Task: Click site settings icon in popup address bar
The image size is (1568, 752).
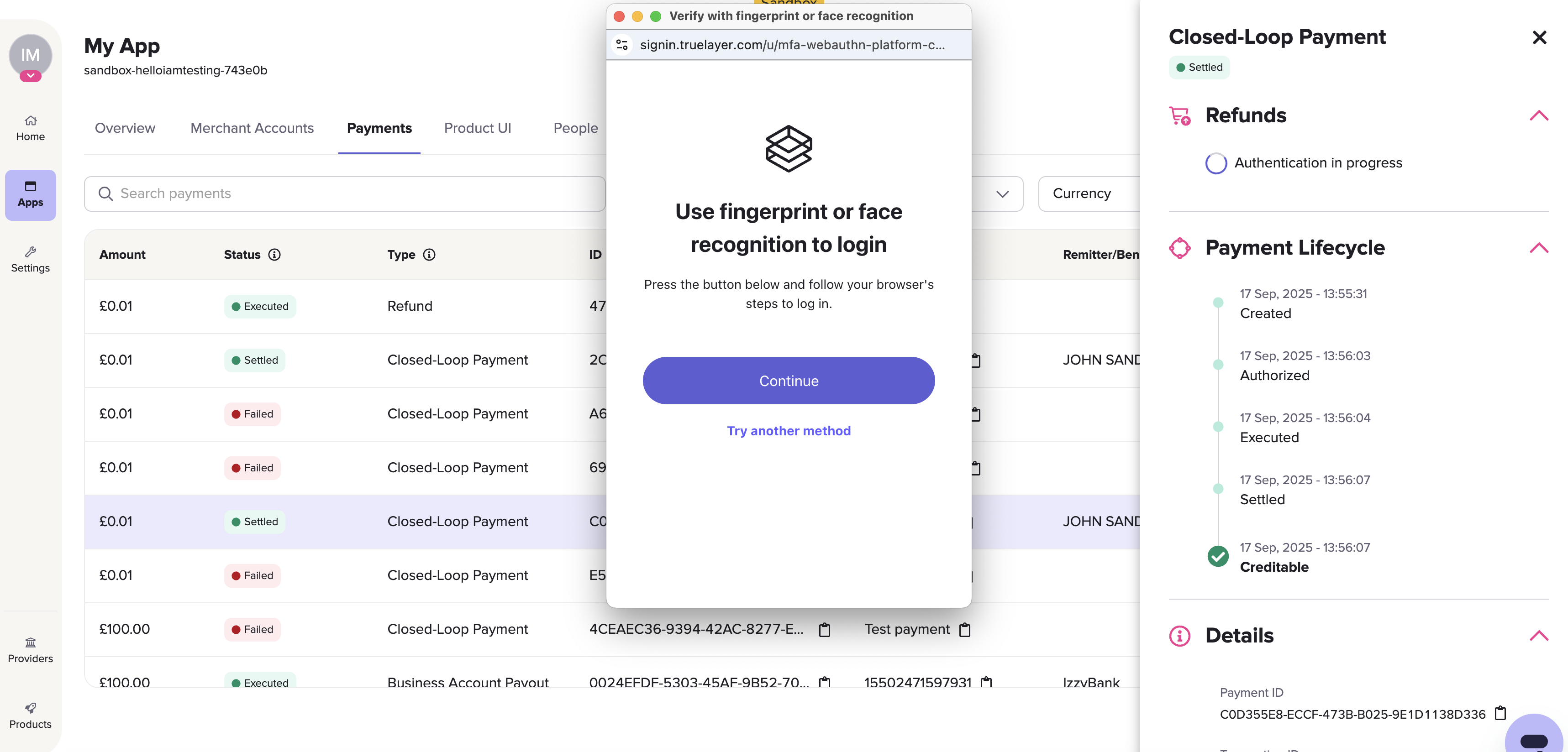Action: [621, 45]
